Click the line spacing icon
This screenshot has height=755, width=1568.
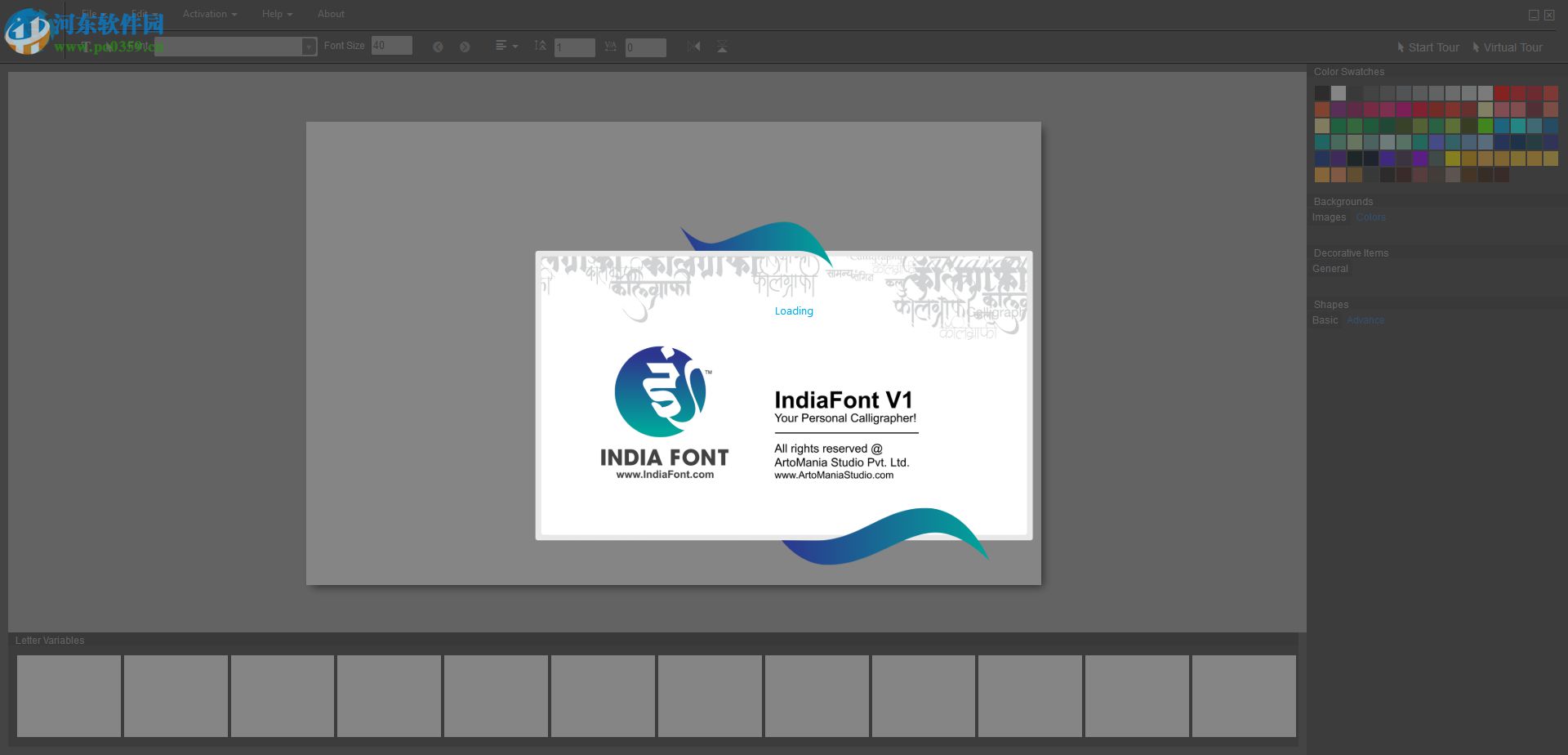[x=540, y=47]
